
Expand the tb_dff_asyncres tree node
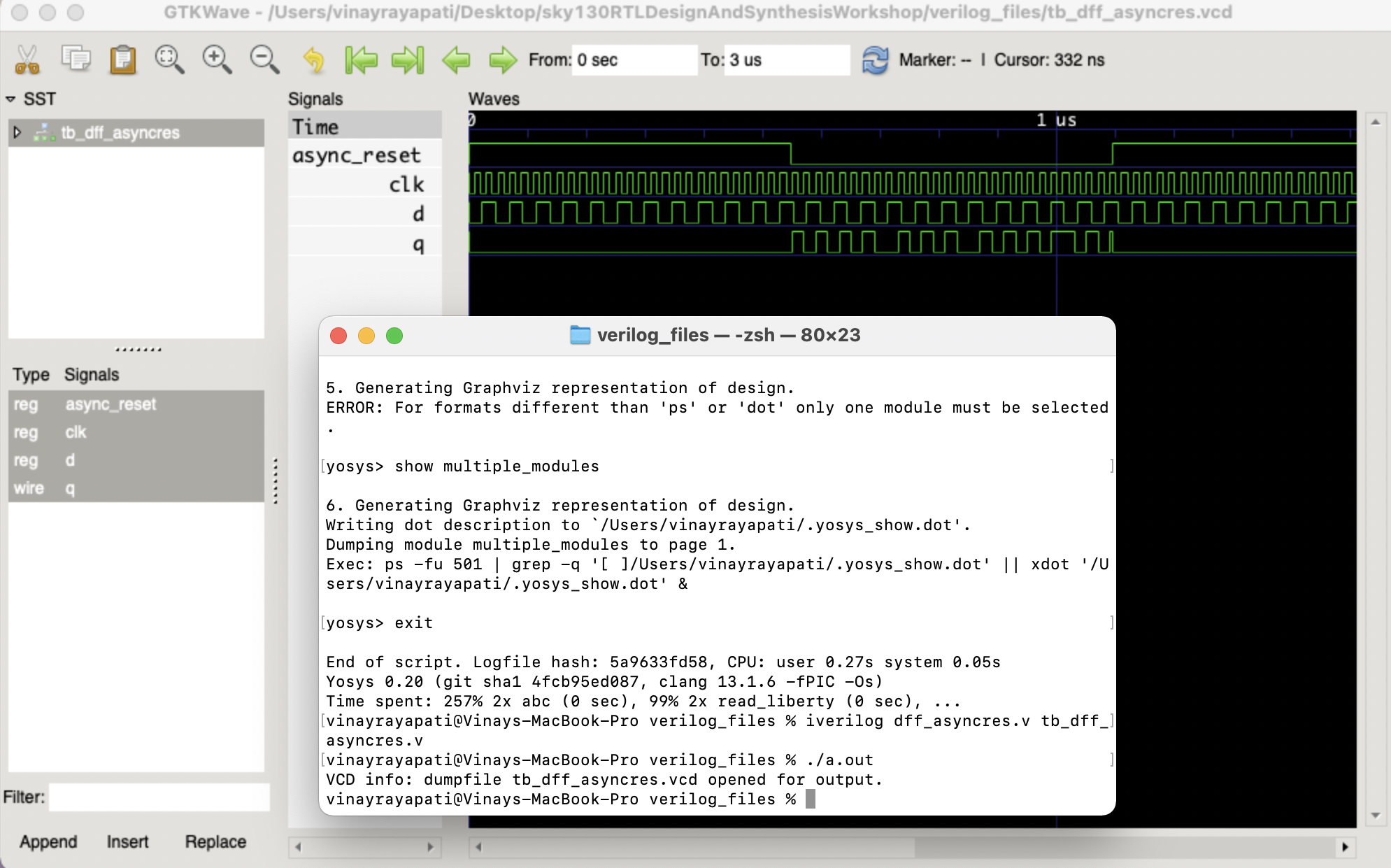[17, 132]
